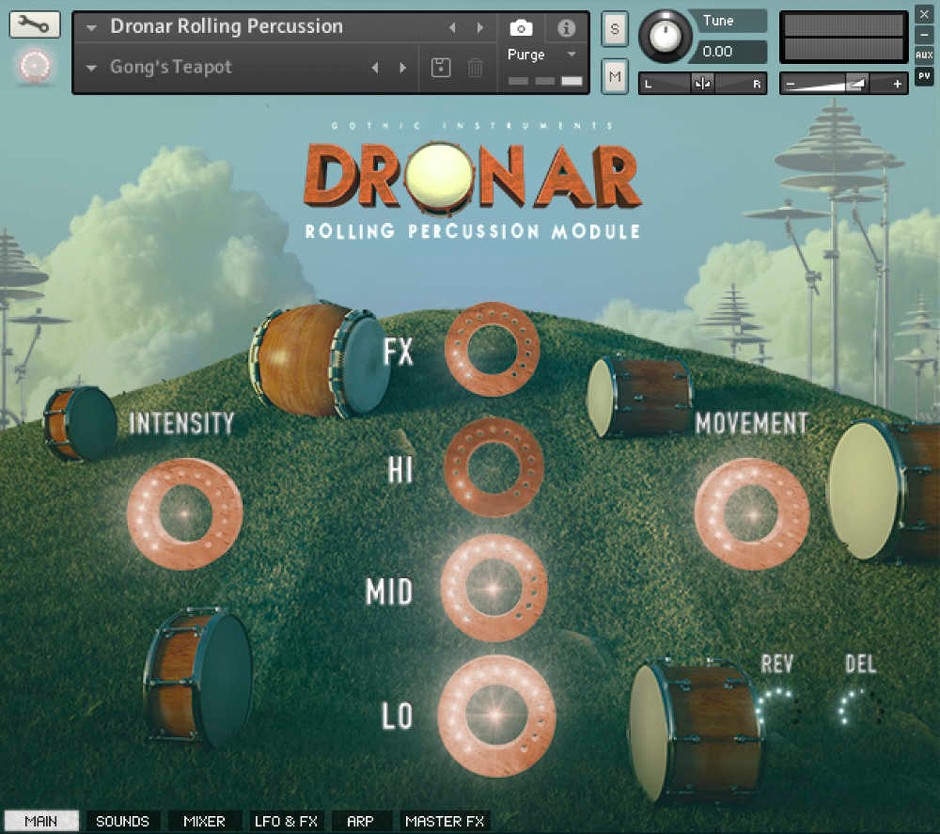Click the DEL delay dotted knob

click(x=861, y=706)
